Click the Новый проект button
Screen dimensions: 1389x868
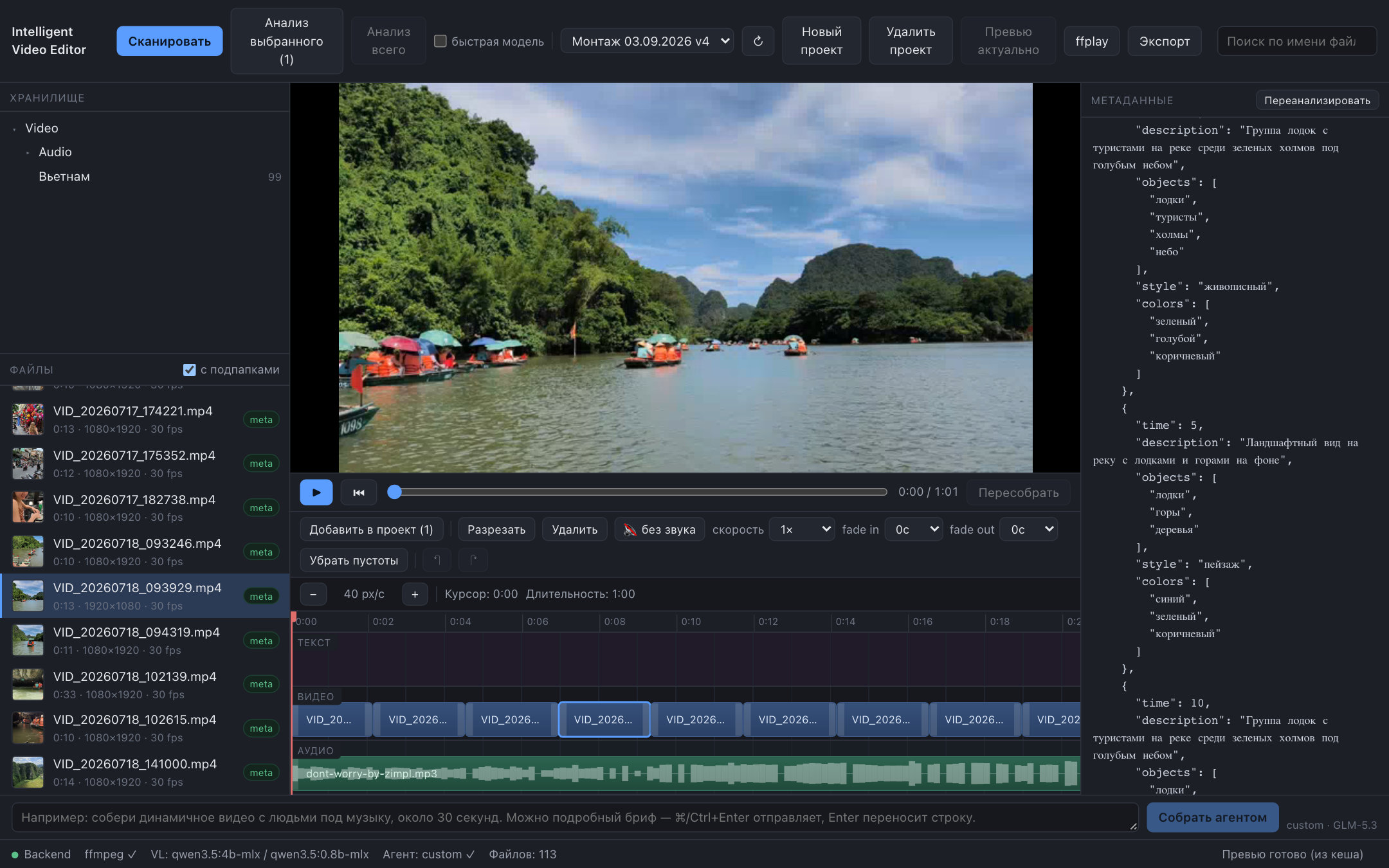(x=821, y=41)
